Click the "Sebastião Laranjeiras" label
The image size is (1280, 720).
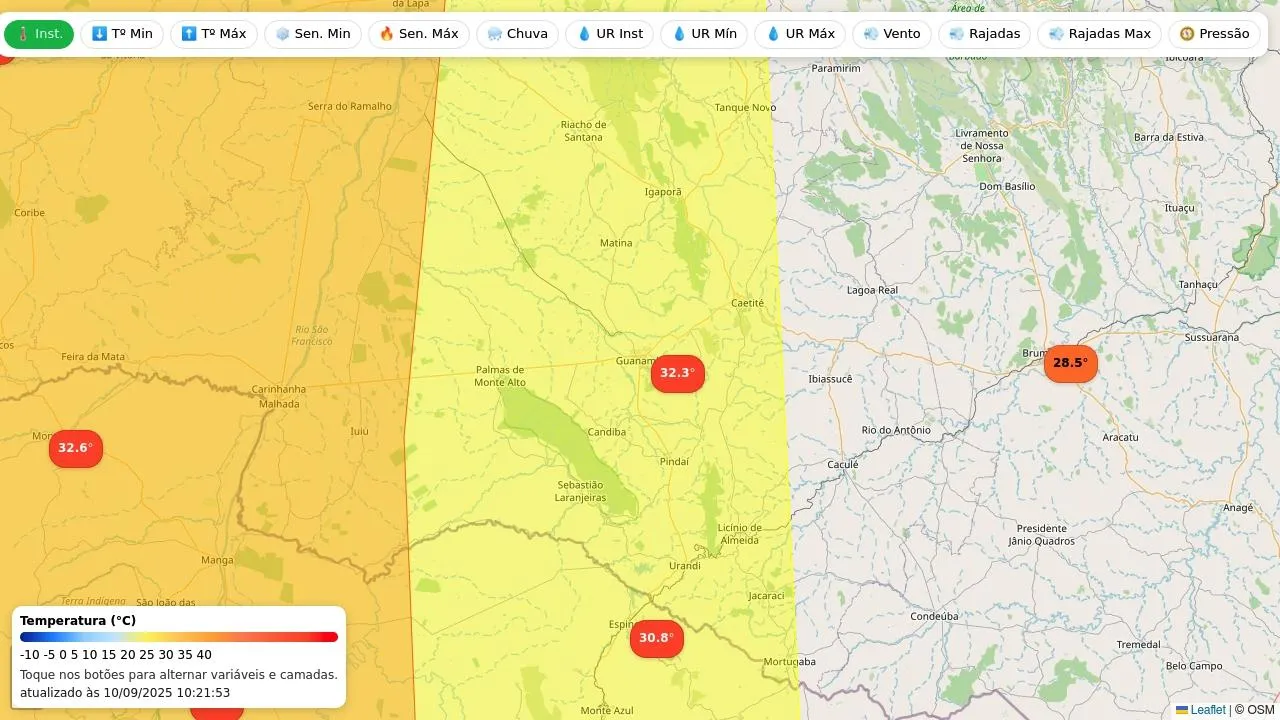coord(581,491)
